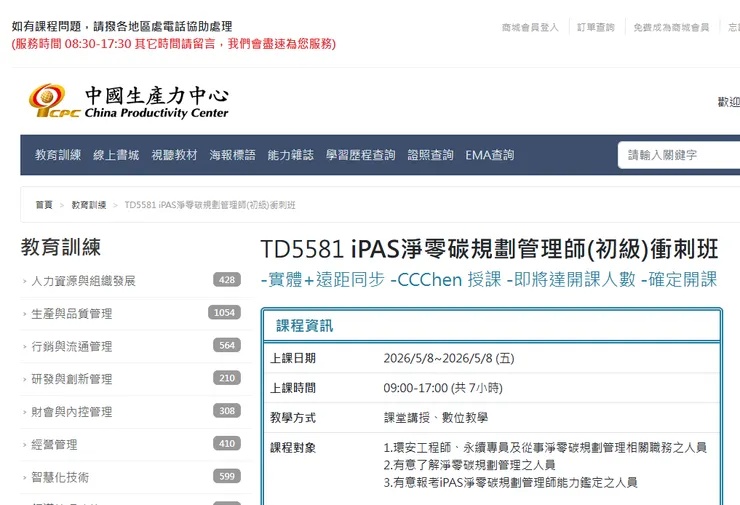Click breadcrumb text TD5581 iPAS淨零碳規劃管理師(初級)衝刺班
Screen dimensions: 740x505
click(x=210, y=205)
